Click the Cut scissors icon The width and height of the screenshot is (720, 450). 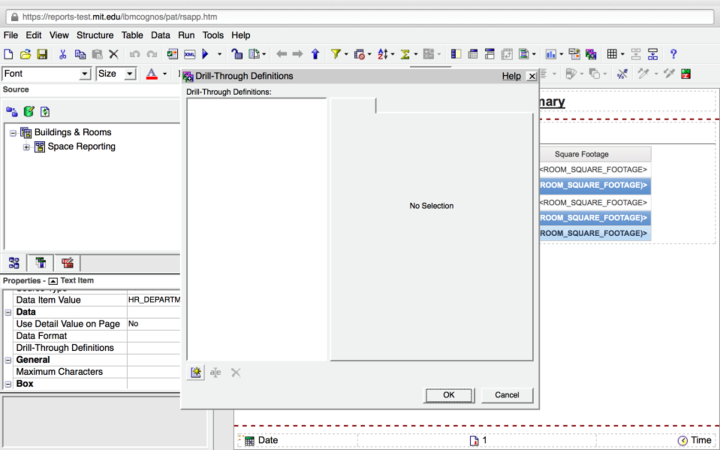point(62,54)
